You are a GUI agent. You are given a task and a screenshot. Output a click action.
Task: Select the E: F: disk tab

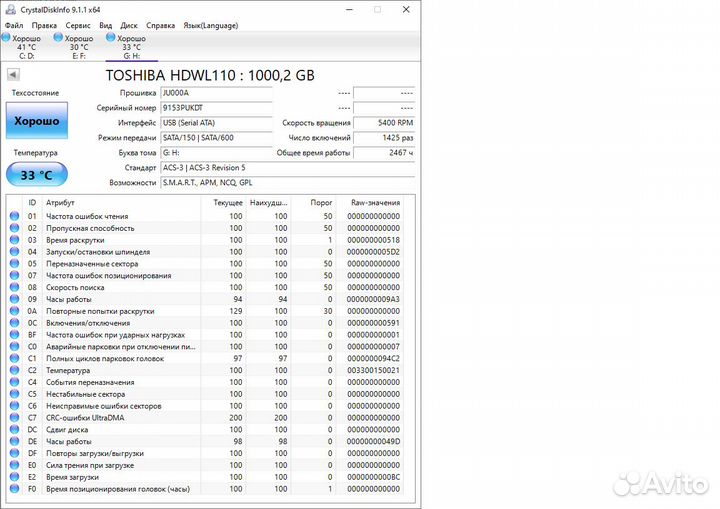point(78,47)
